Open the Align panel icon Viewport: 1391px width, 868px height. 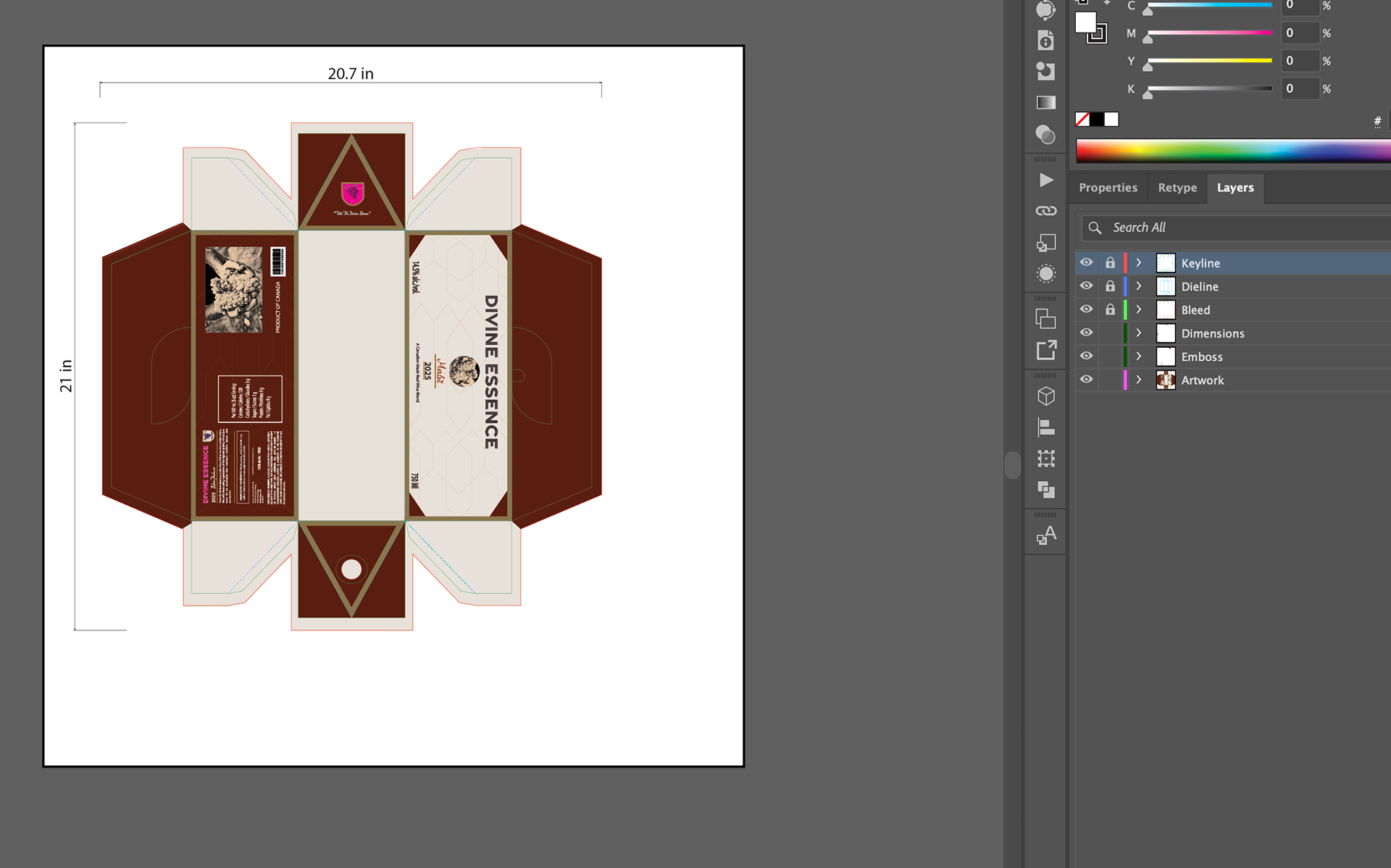[x=1046, y=427]
